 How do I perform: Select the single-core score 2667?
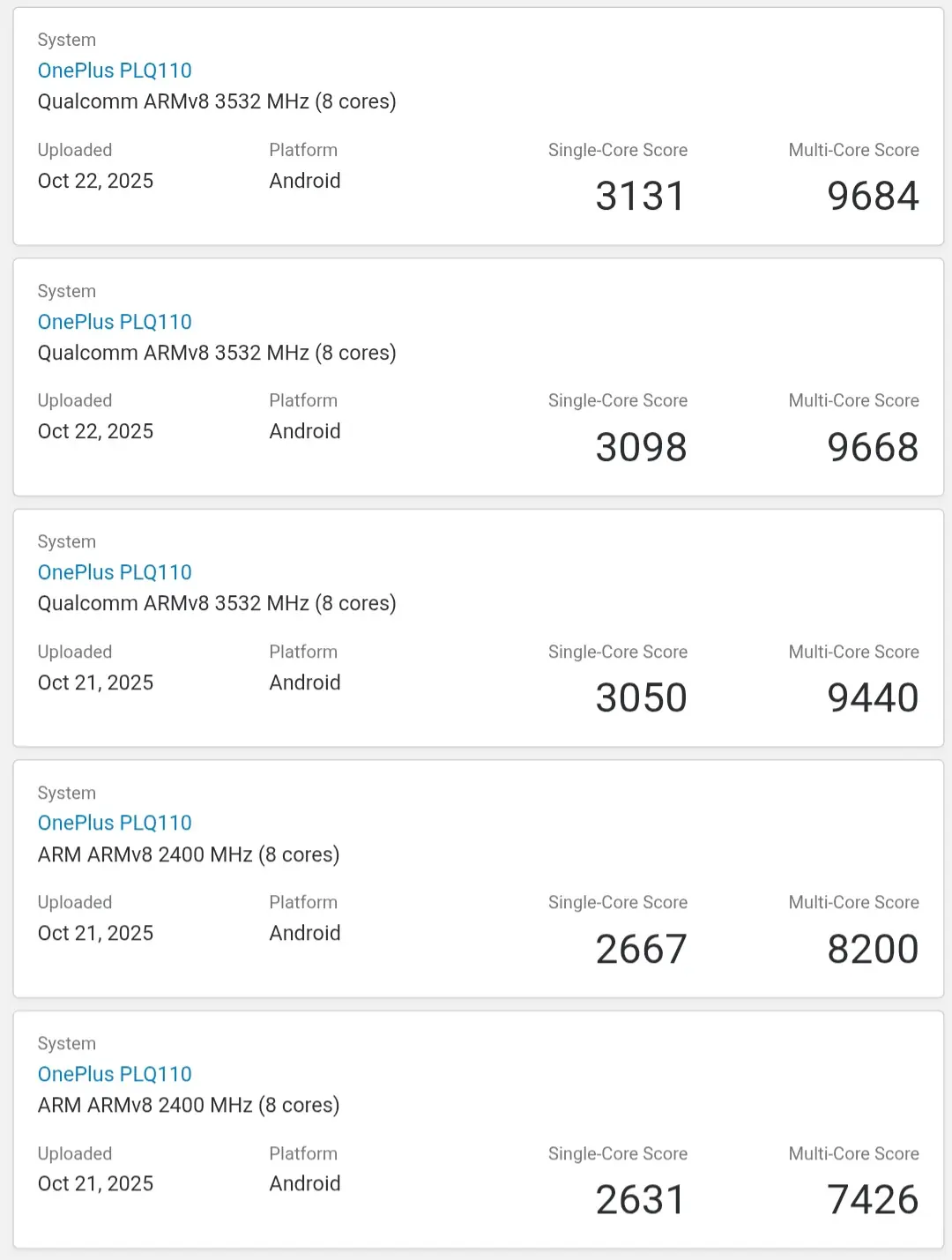pyautogui.click(x=641, y=949)
